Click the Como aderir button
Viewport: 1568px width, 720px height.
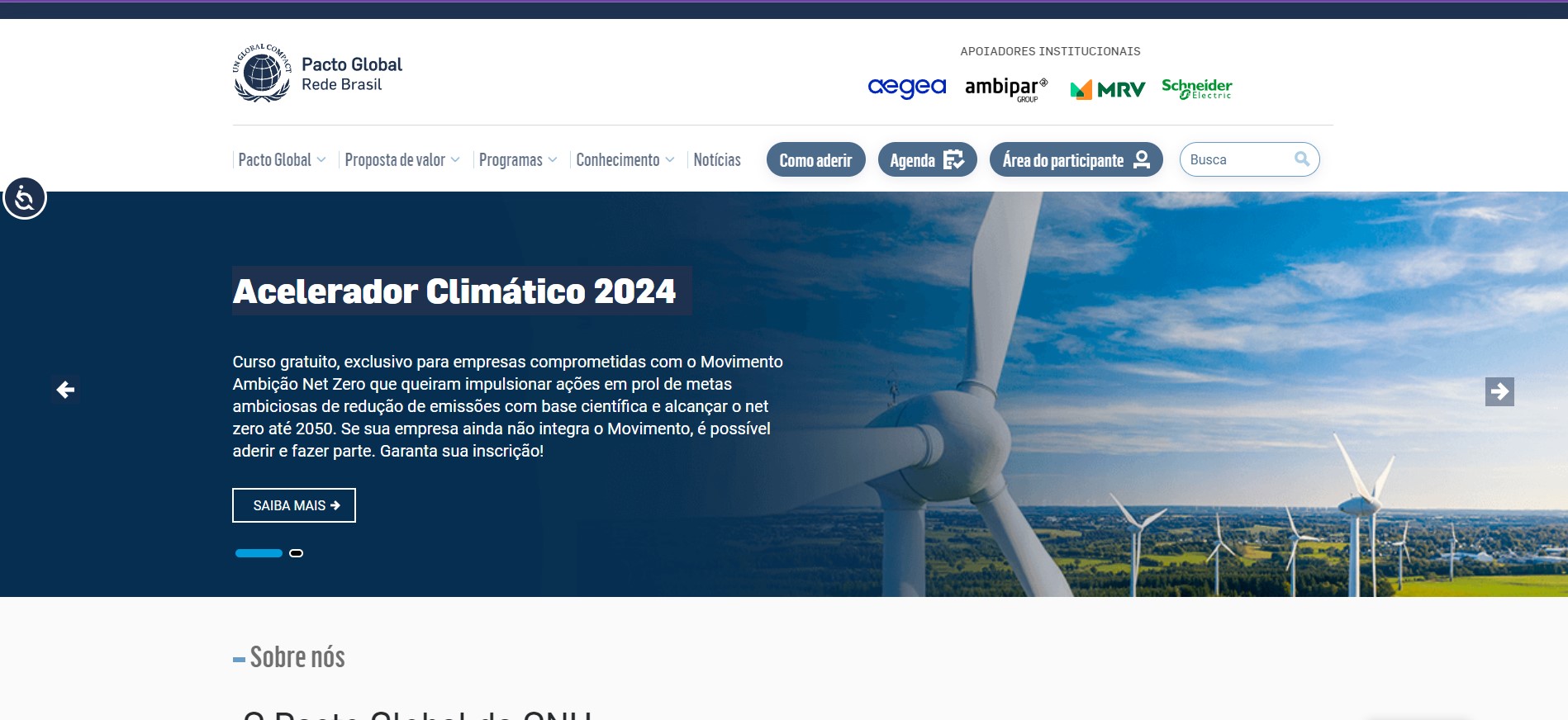click(x=815, y=160)
